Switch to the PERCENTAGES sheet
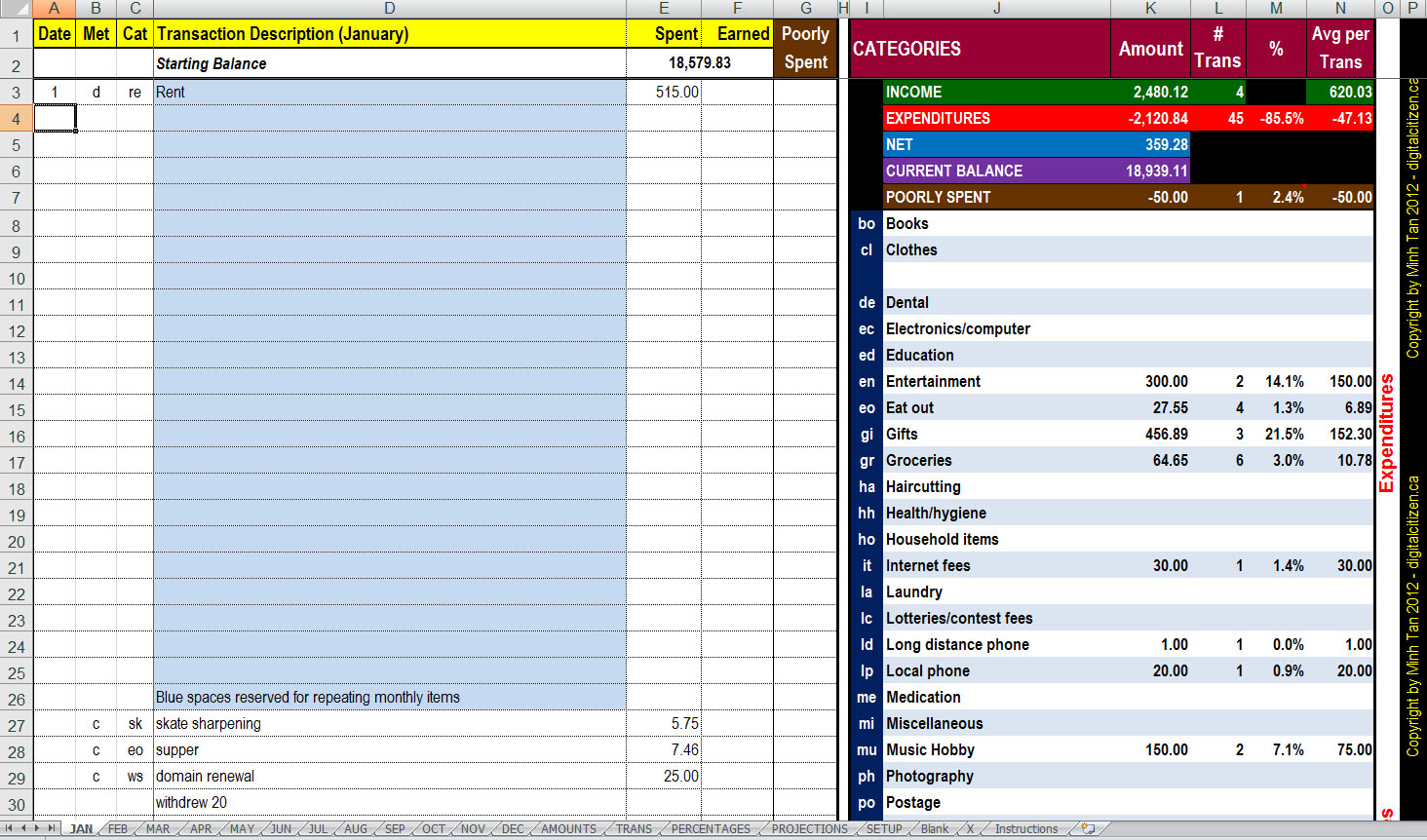 [711, 829]
